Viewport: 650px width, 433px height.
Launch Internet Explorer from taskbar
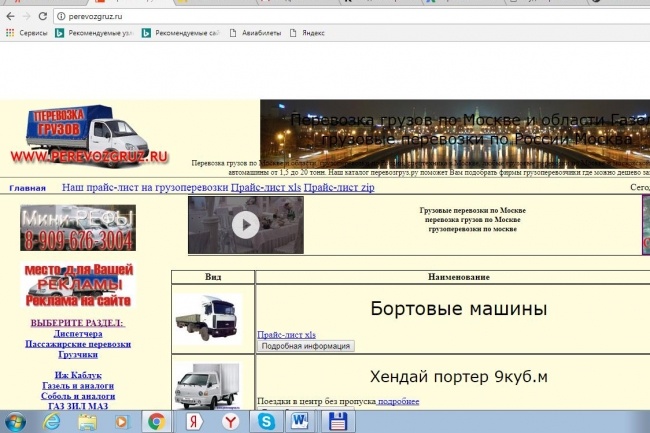click(51, 422)
